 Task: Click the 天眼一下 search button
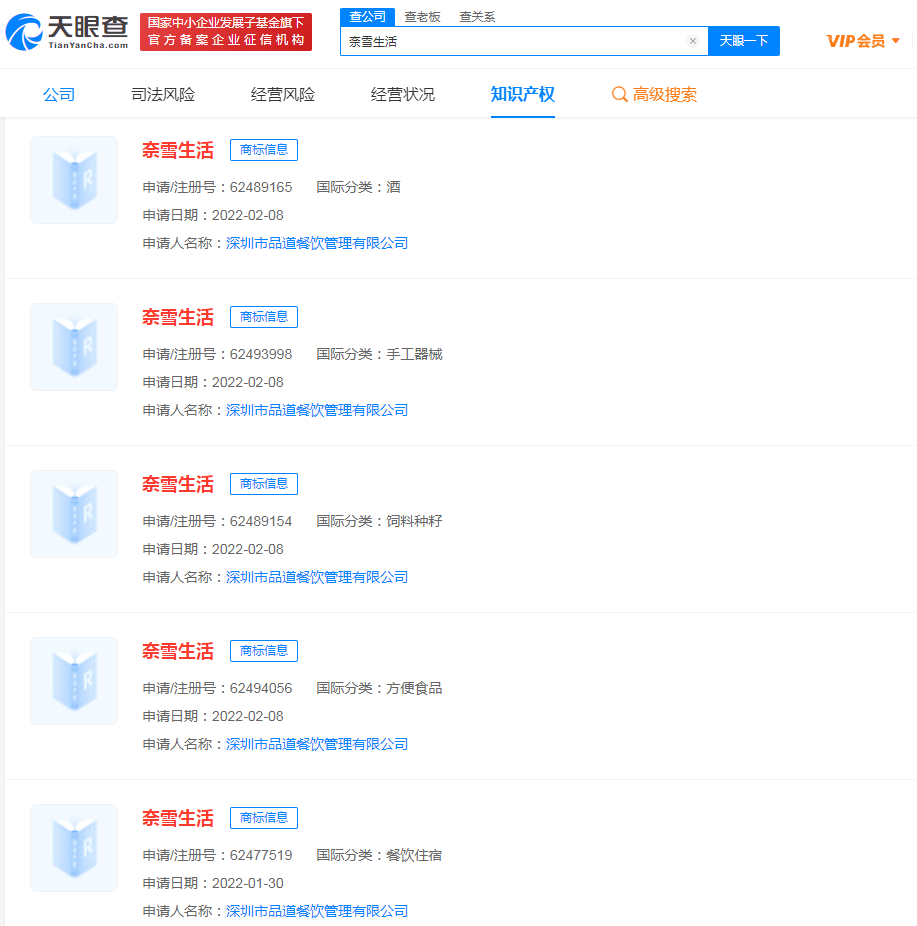743,41
